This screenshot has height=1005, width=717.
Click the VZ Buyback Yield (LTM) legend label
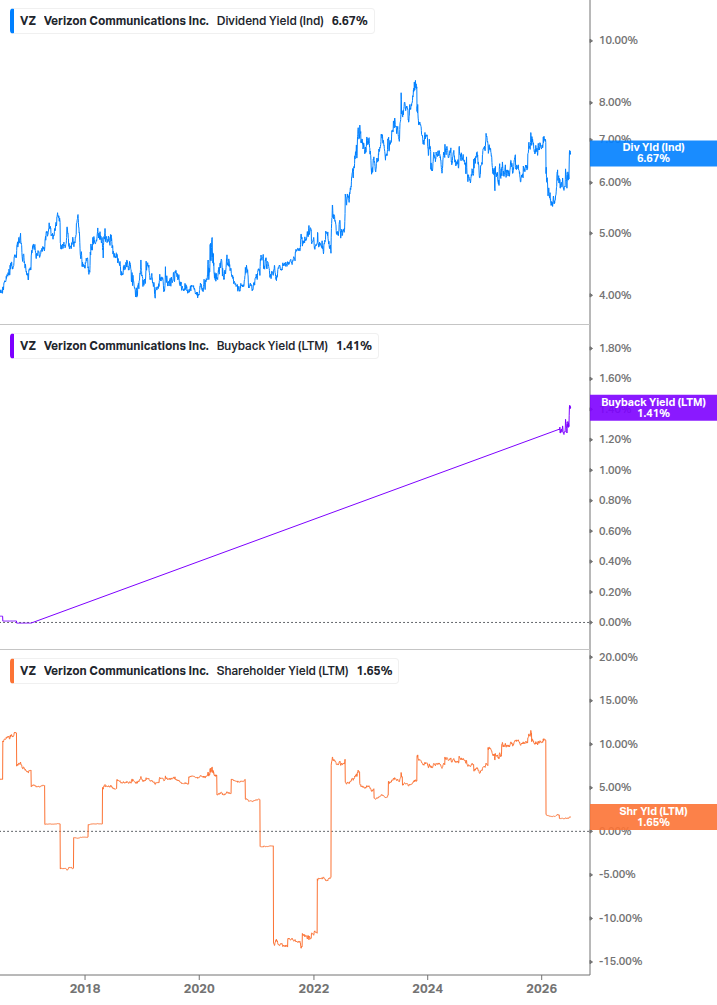tap(194, 346)
